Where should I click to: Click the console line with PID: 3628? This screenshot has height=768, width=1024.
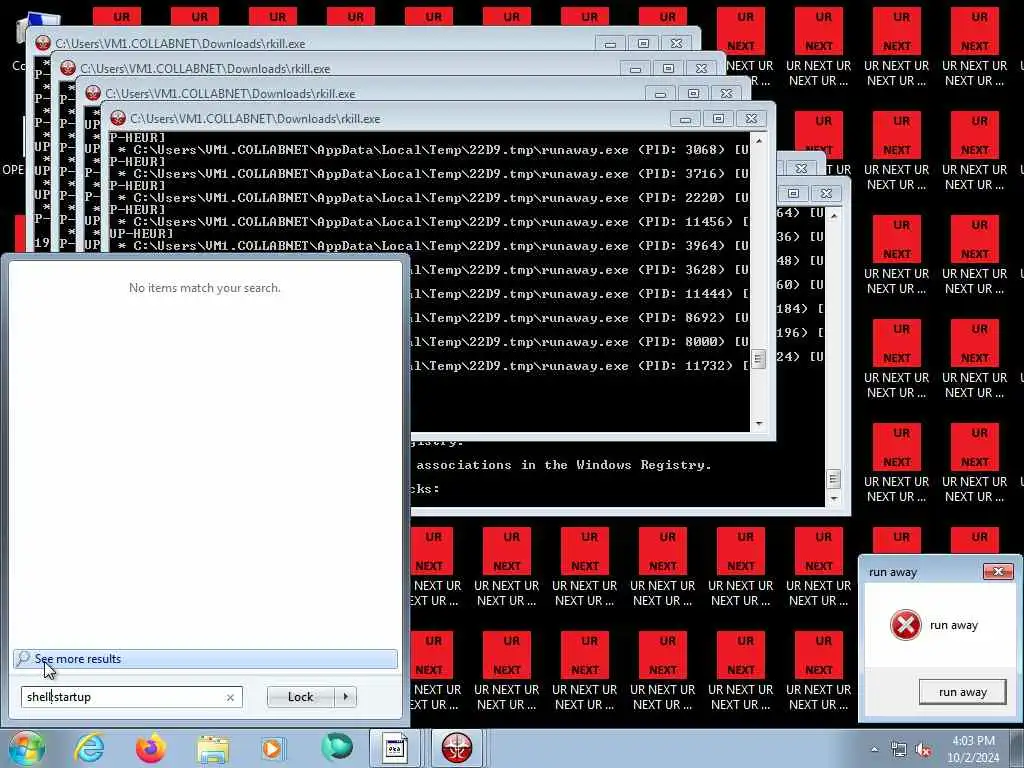click(580, 270)
